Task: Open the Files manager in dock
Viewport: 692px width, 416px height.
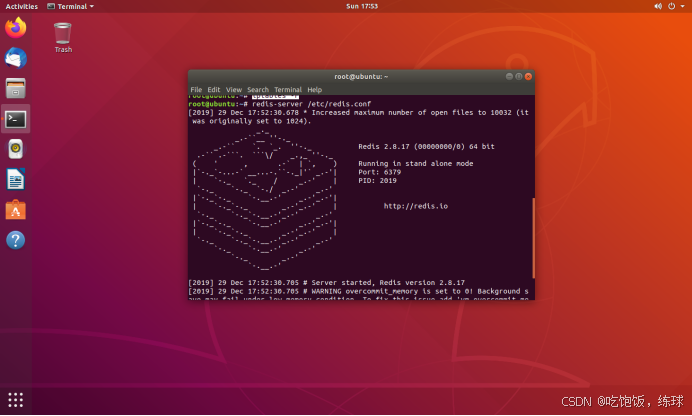Action: click(x=15, y=88)
